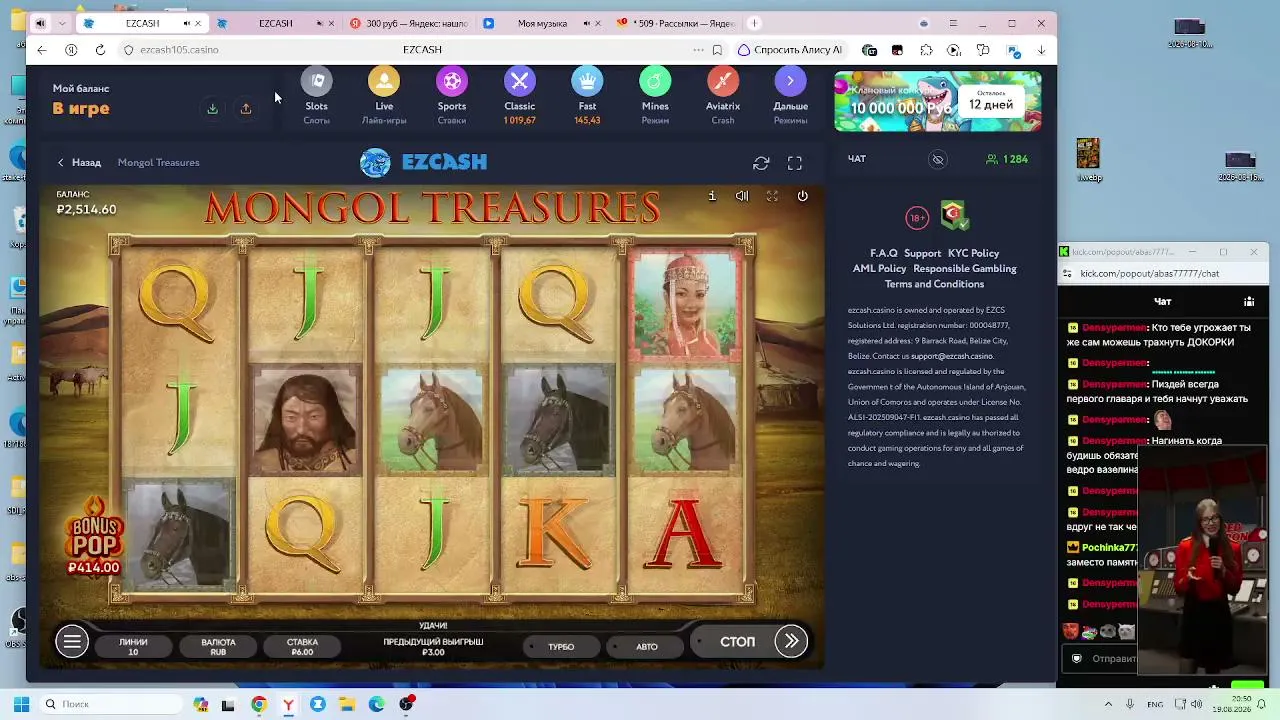Open the slot info paytable icon
This screenshot has width=1280, height=720.
click(712, 196)
